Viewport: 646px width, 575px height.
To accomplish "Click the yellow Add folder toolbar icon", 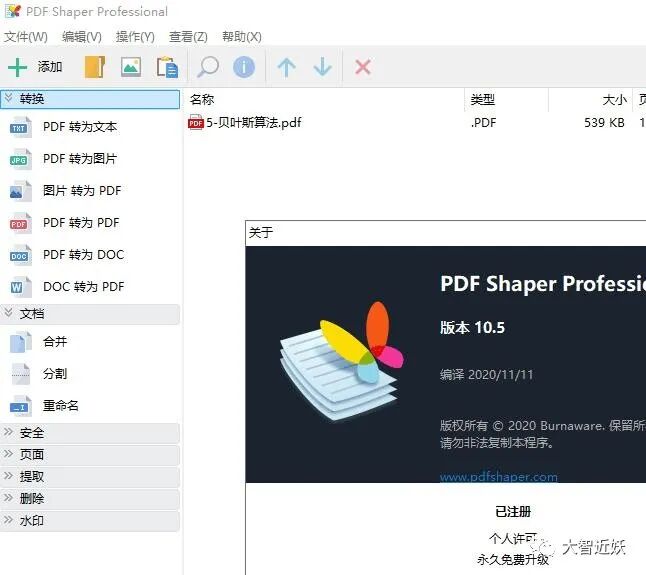I will [95, 67].
